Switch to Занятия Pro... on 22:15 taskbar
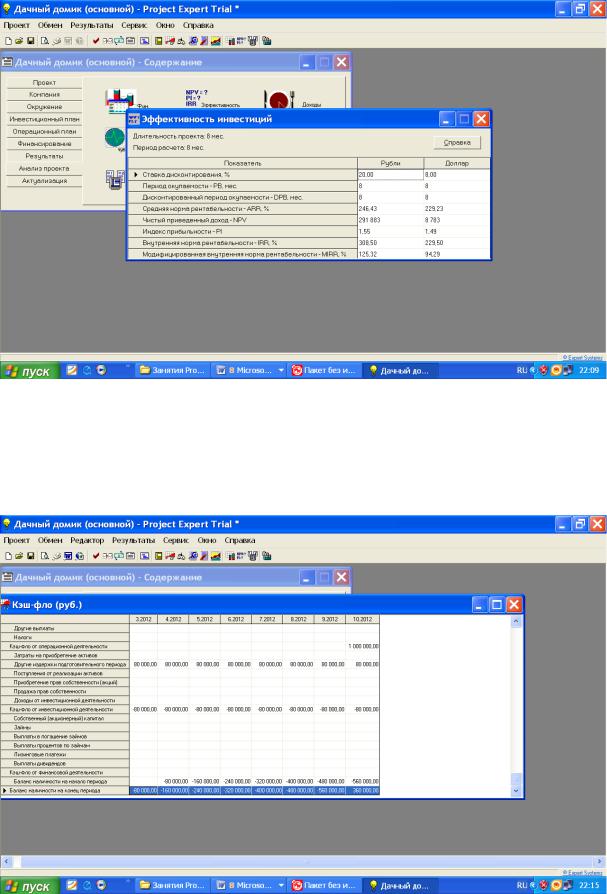 click(x=173, y=885)
